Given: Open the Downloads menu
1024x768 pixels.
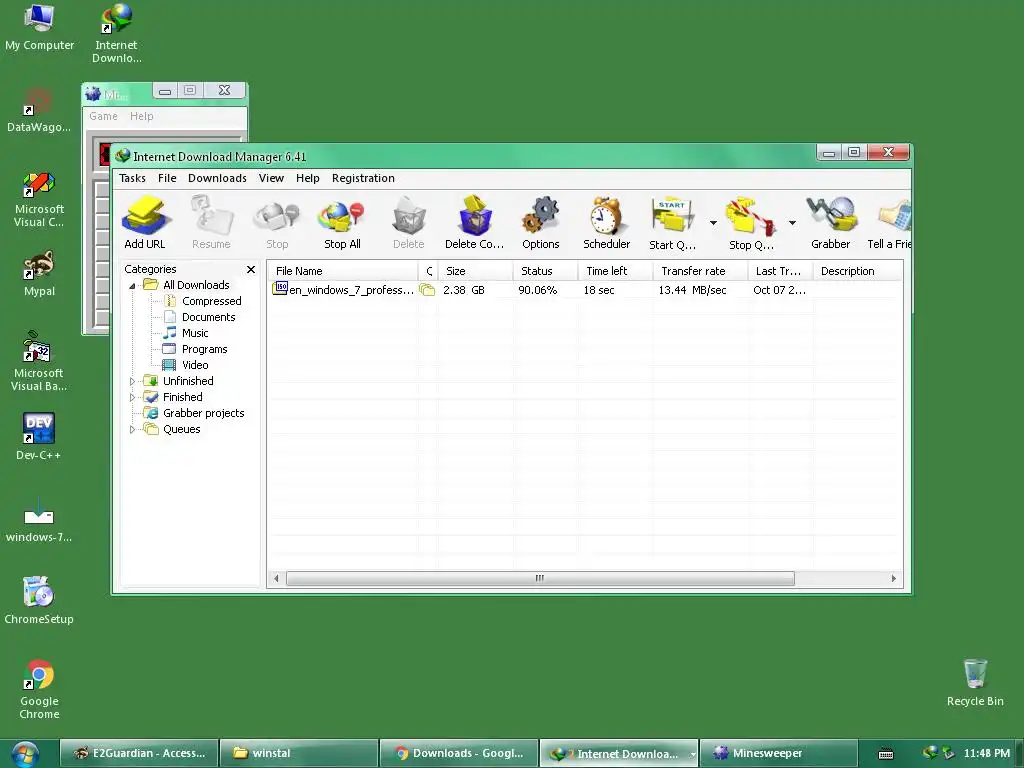Looking at the screenshot, I should pyautogui.click(x=217, y=178).
